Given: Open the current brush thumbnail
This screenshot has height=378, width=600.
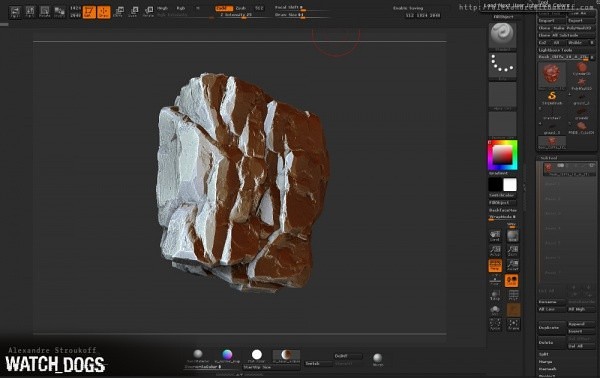Looking at the screenshot, I should tap(502, 36).
